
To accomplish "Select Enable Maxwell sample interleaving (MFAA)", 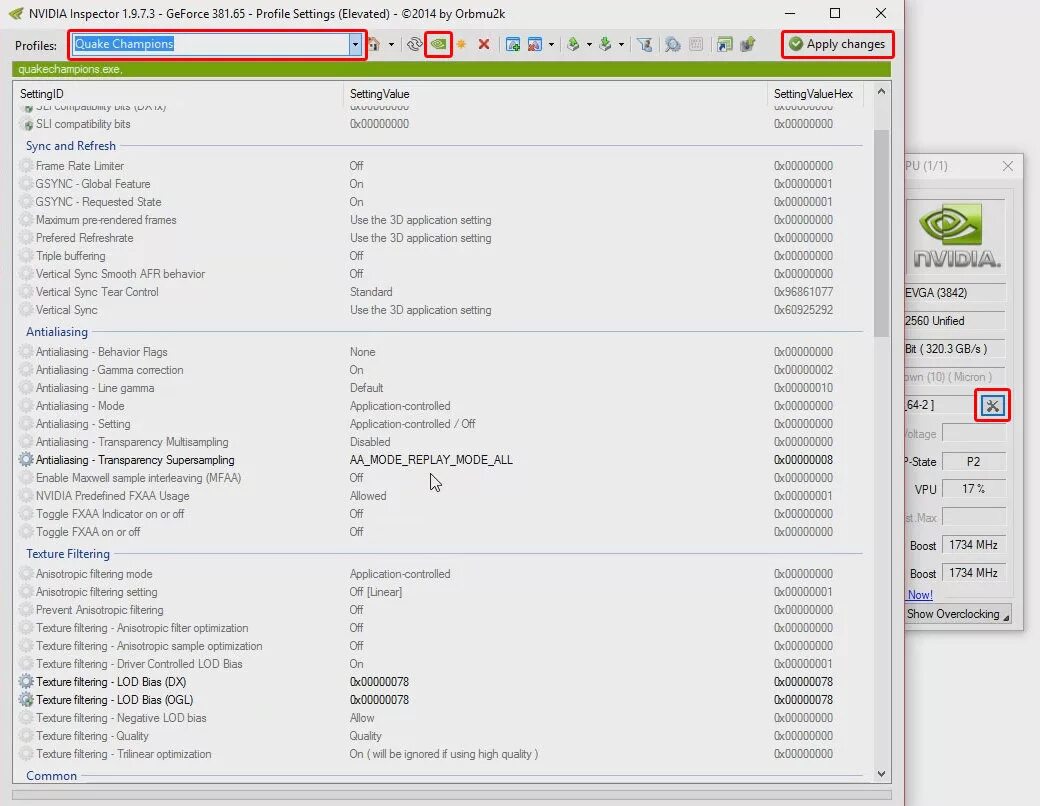I will pos(438,478).
